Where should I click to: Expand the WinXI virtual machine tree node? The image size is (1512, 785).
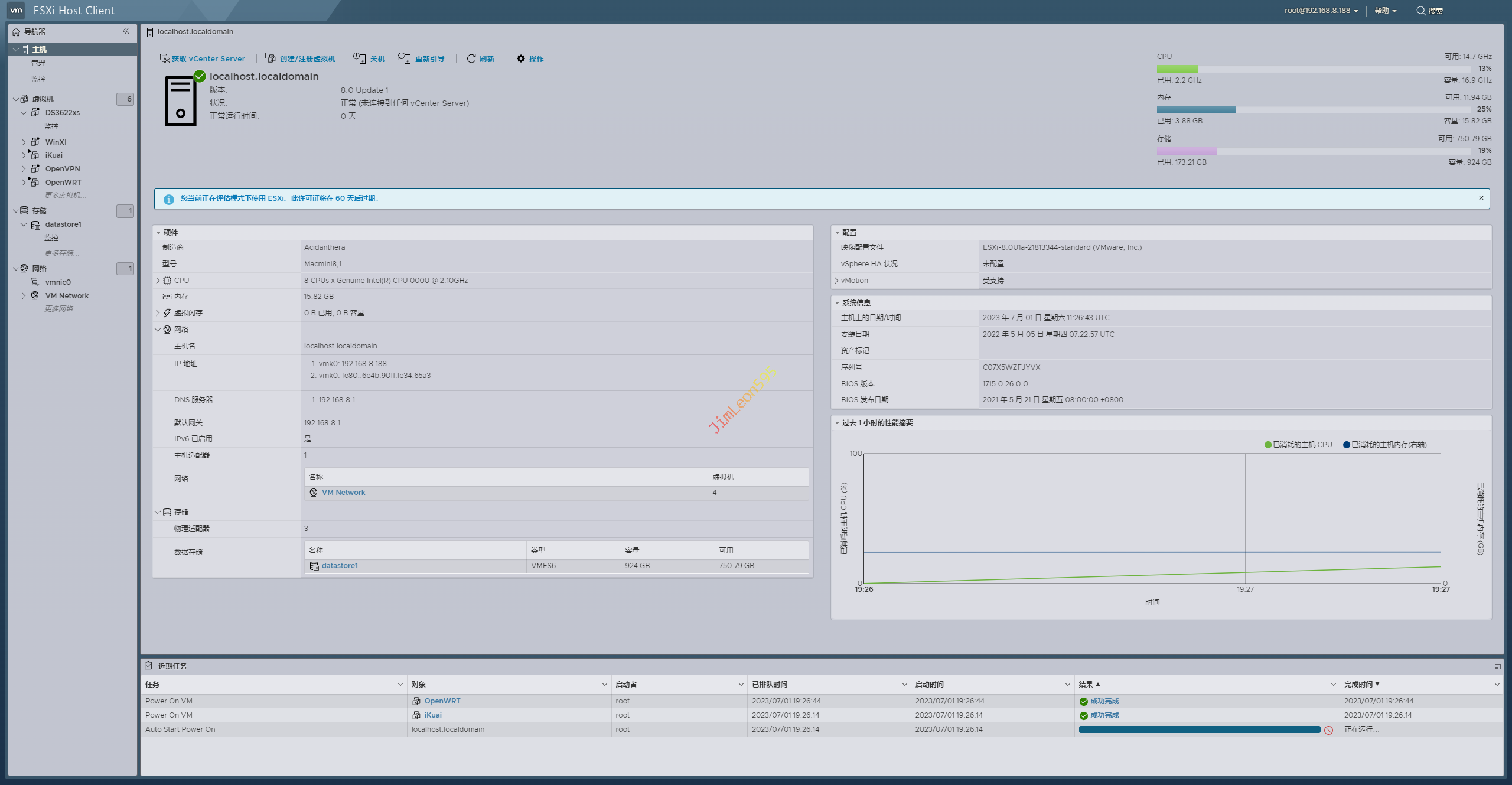(24, 142)
